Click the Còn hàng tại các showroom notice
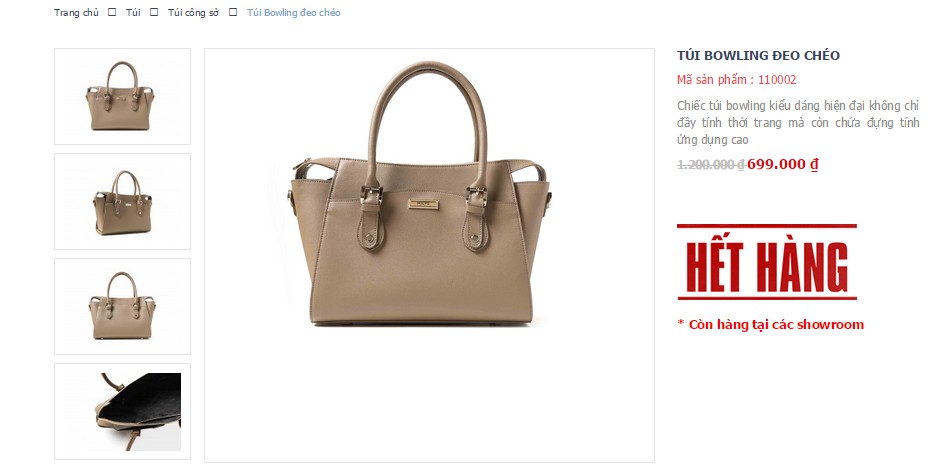Screen dimensions: 930x474 point(770,325)
